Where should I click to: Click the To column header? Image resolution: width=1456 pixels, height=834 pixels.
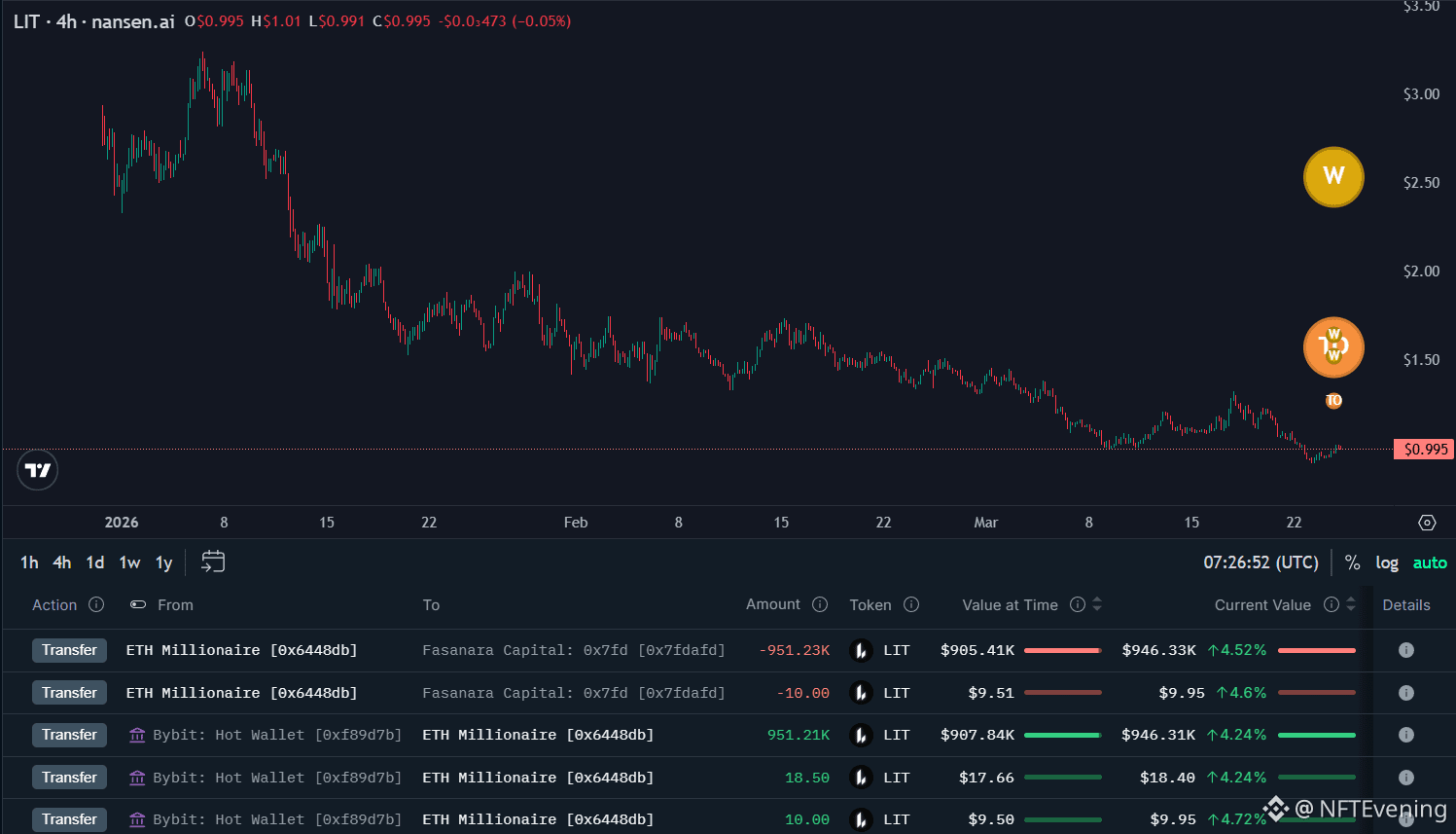click(431, 604)
